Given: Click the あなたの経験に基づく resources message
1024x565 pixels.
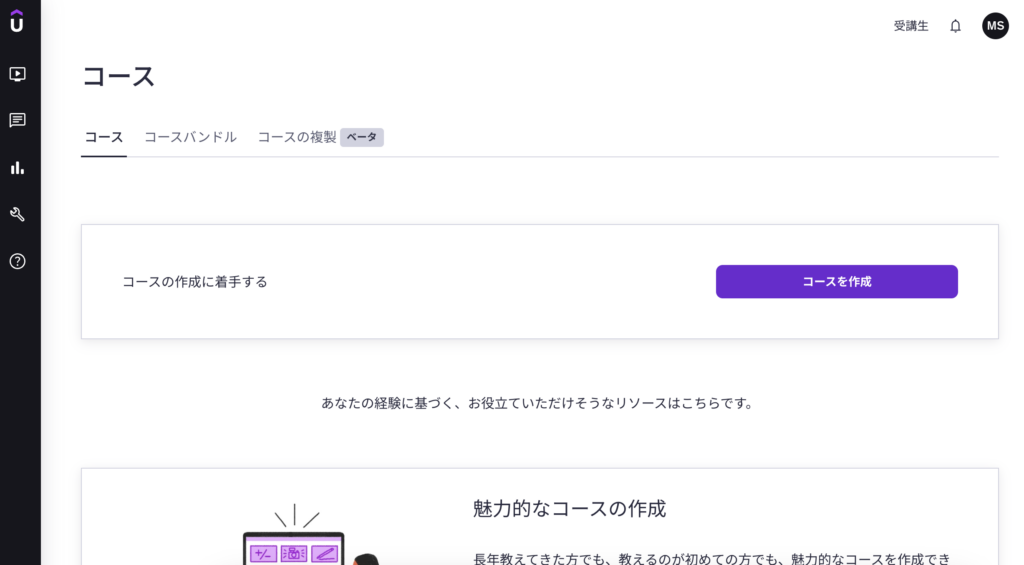Looking at the screenshot, I should (x=538, y=403).
